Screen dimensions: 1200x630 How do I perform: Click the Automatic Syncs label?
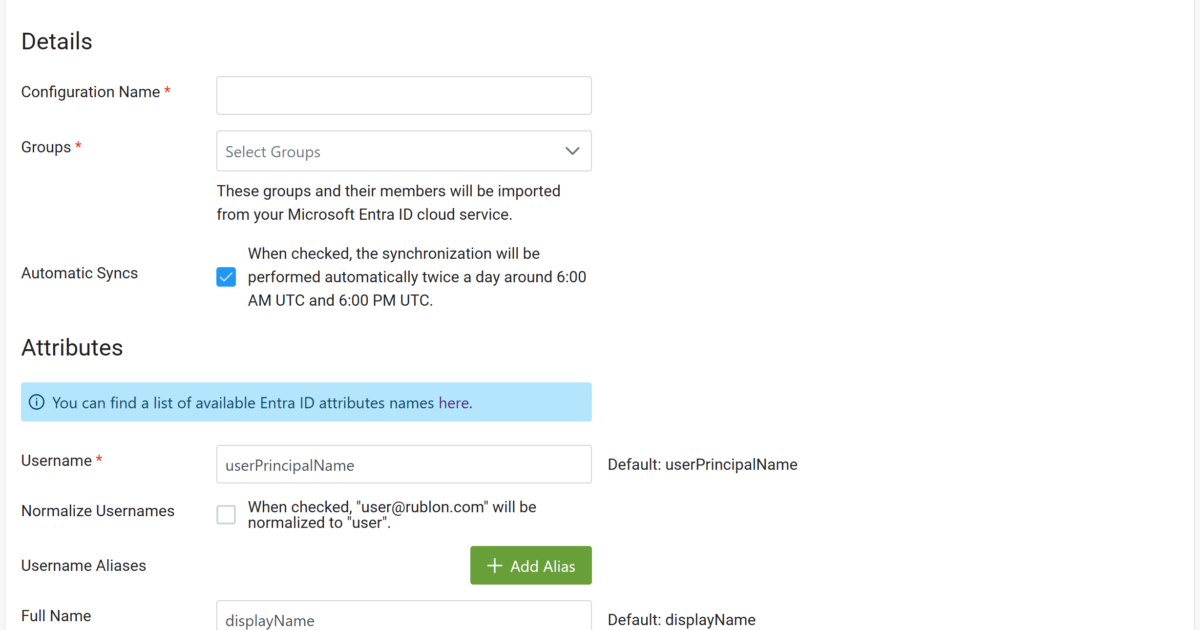point(79,273)
